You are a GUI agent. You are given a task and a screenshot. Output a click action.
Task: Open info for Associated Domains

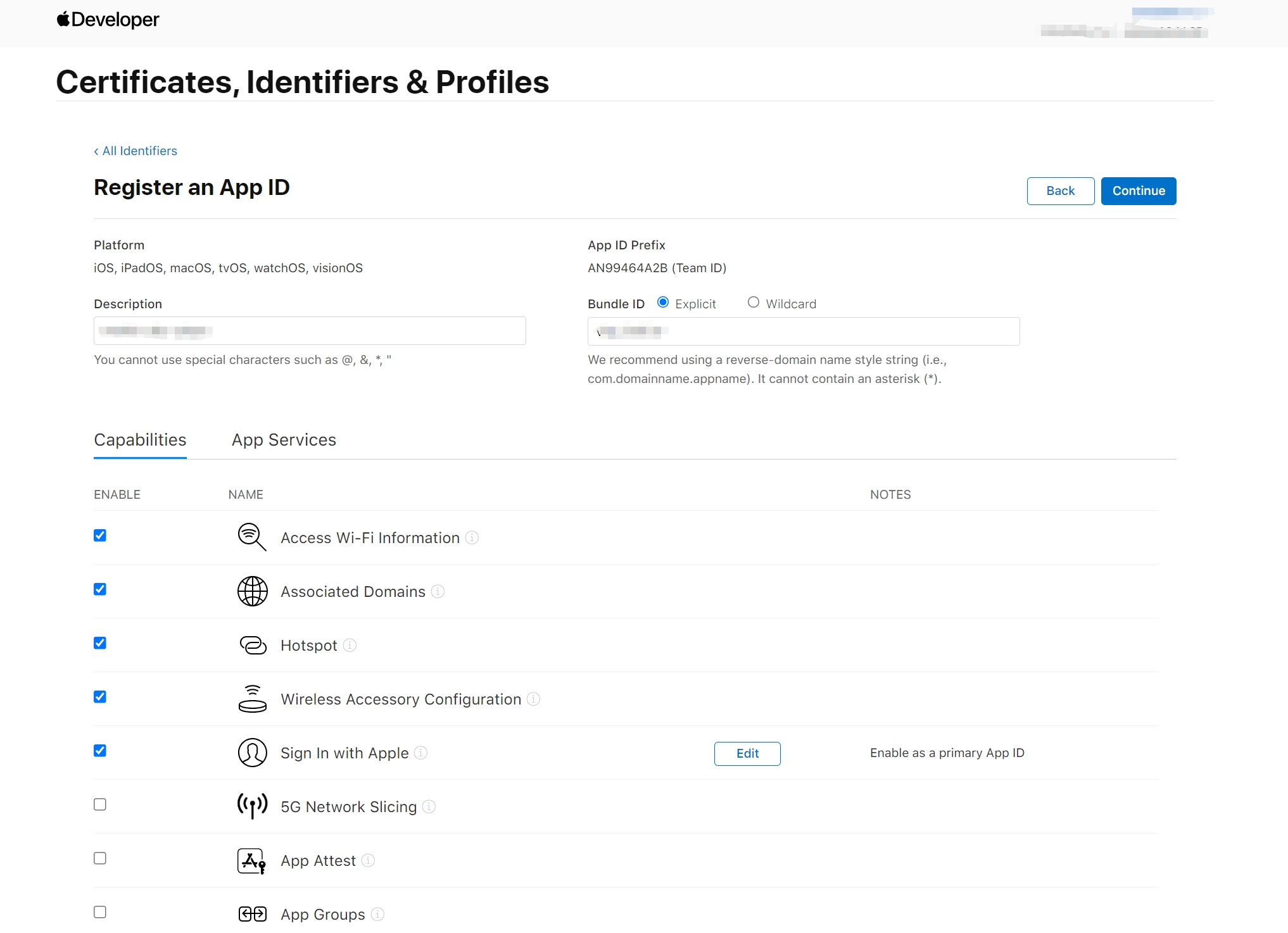(438, 591)
